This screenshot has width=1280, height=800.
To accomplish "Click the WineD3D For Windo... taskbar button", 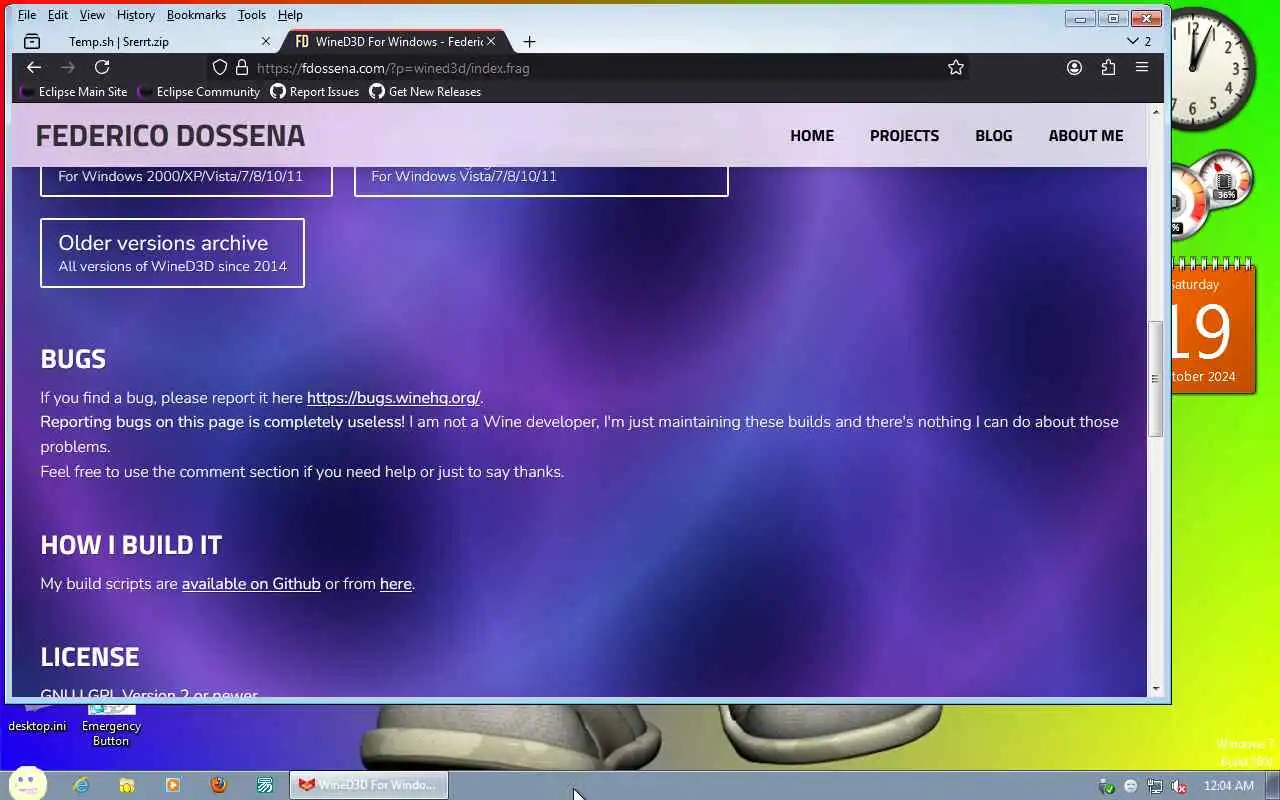I will (369, 785).
